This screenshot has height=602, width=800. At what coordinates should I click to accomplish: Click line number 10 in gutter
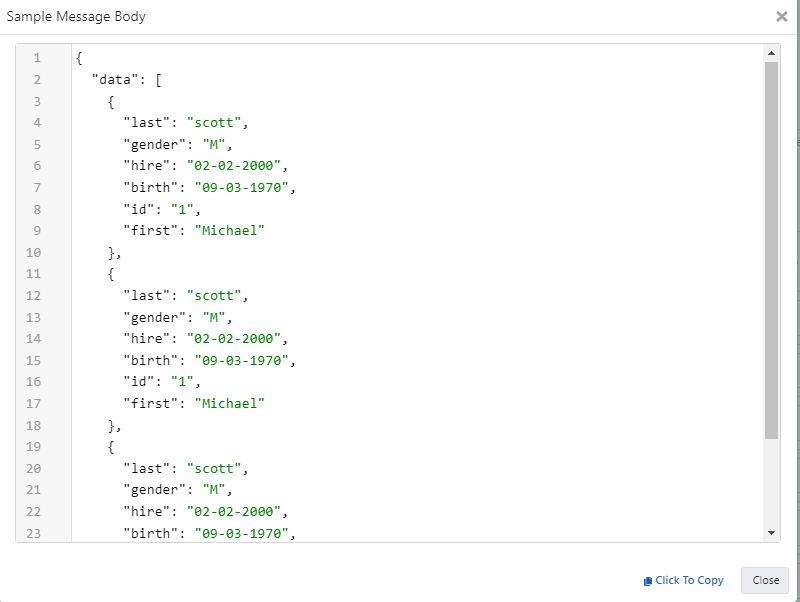33,252
